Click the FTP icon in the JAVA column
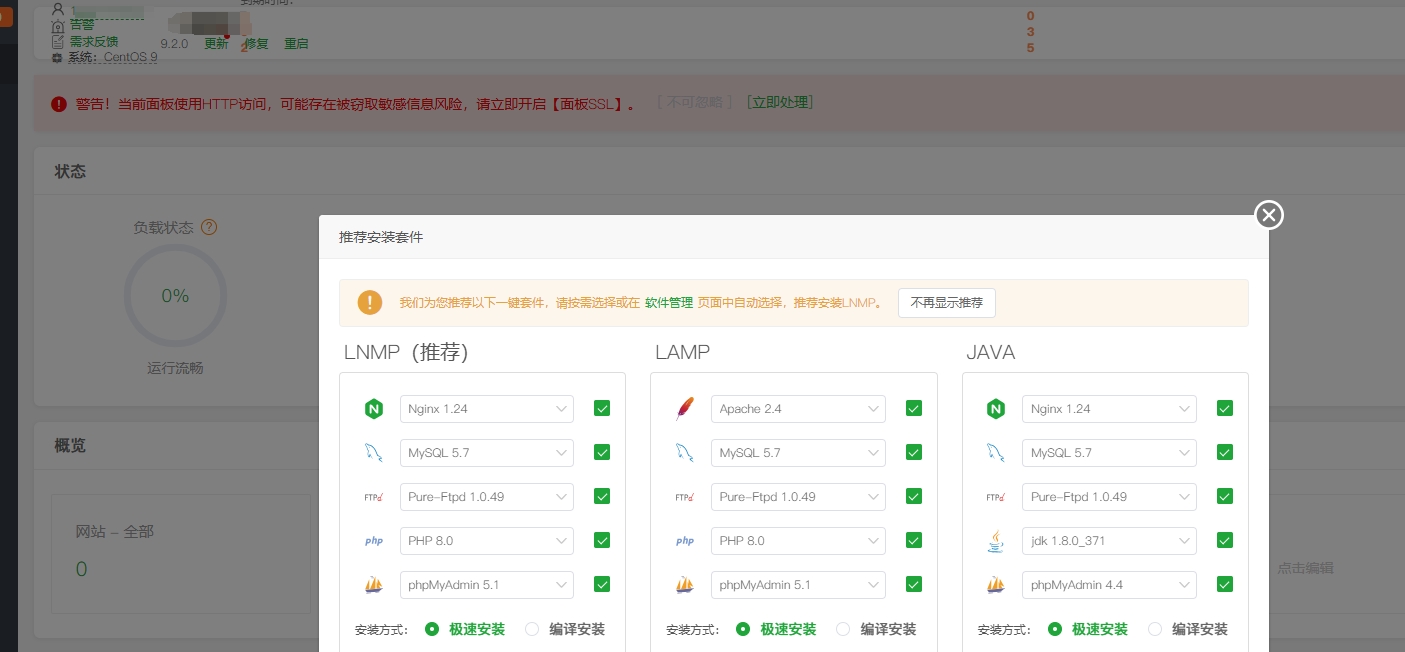The height and width of the screenshot is (652, 1405). click(x=996, y=496)
